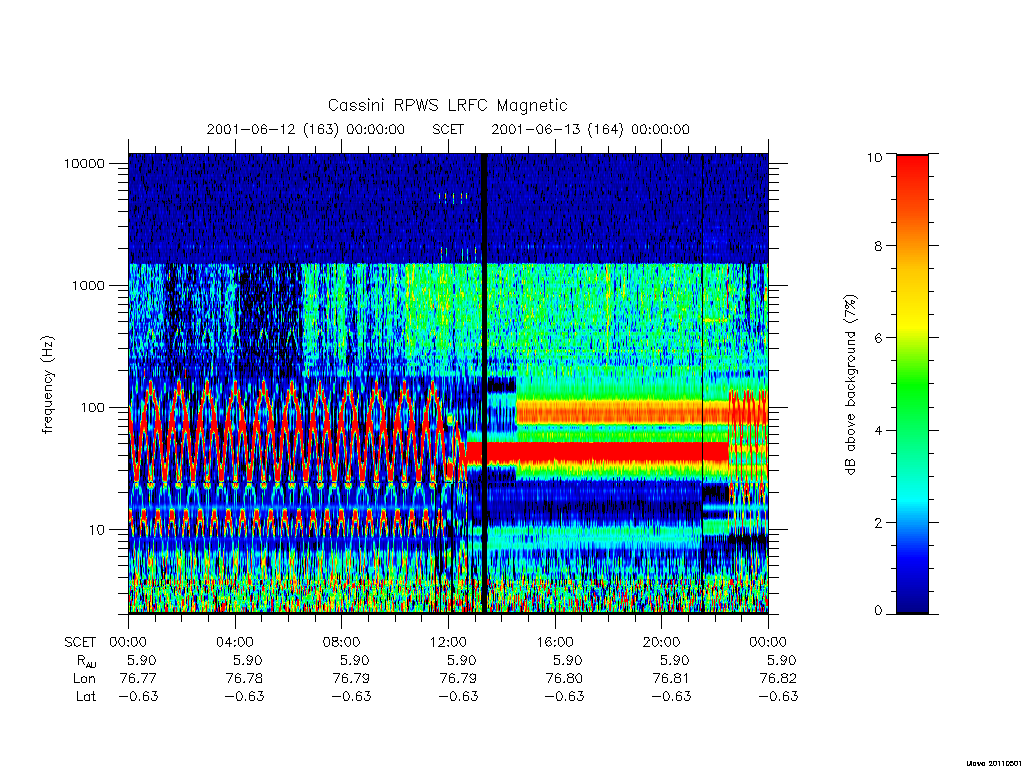Select the start date "2001-06-12 (163) 00:00:00"

(306, 129)
